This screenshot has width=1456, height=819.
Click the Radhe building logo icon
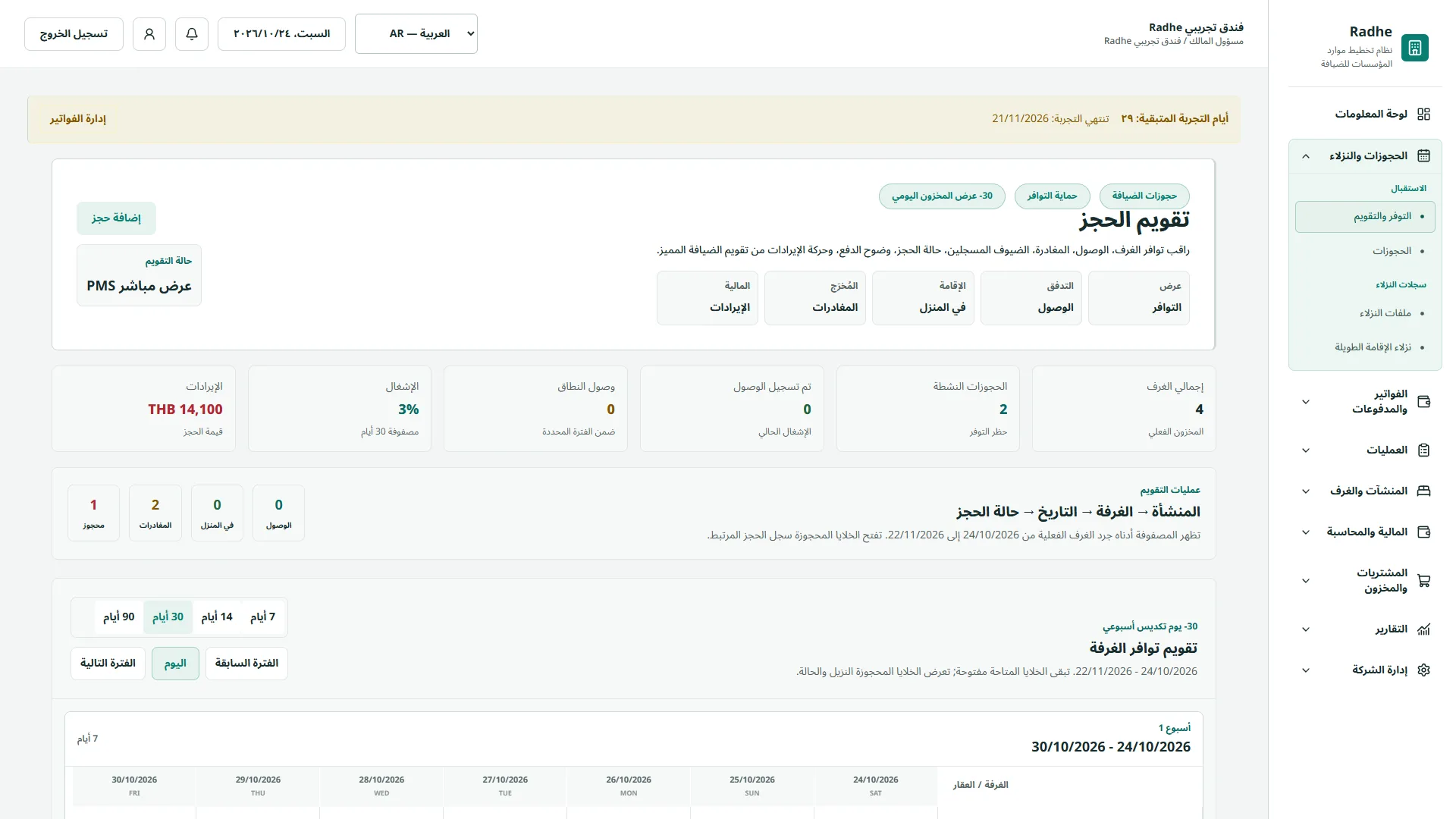click(1414, 48)
